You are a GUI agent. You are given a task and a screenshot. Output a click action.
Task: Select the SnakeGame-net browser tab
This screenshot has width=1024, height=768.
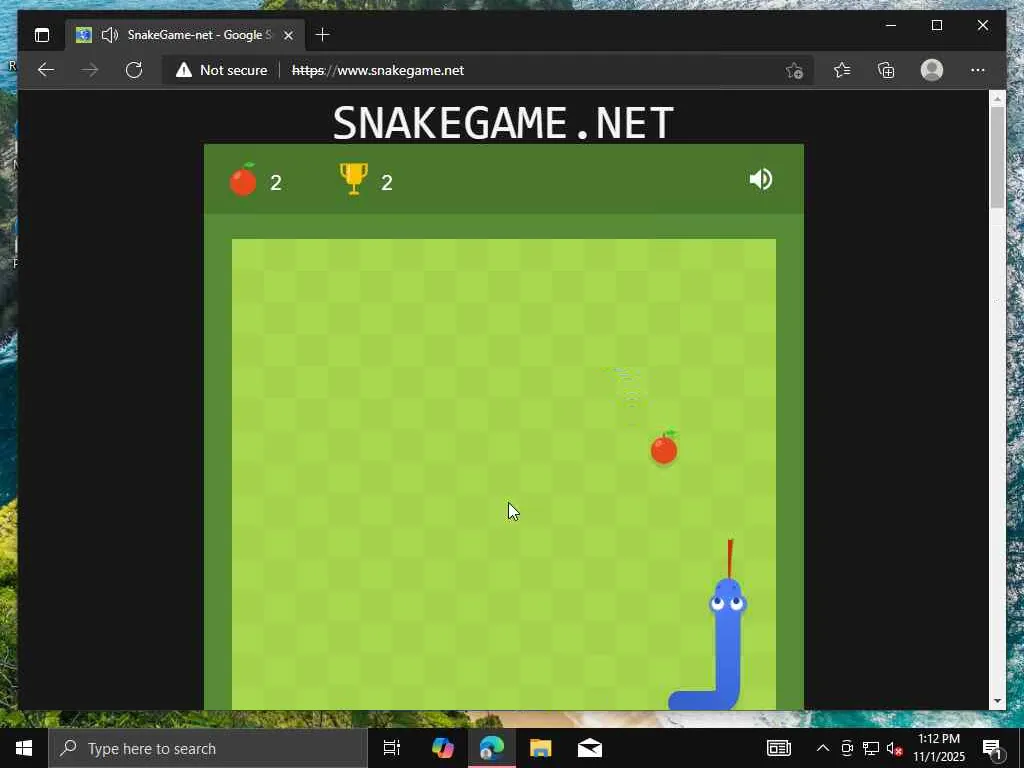click(x=185, y=35)
